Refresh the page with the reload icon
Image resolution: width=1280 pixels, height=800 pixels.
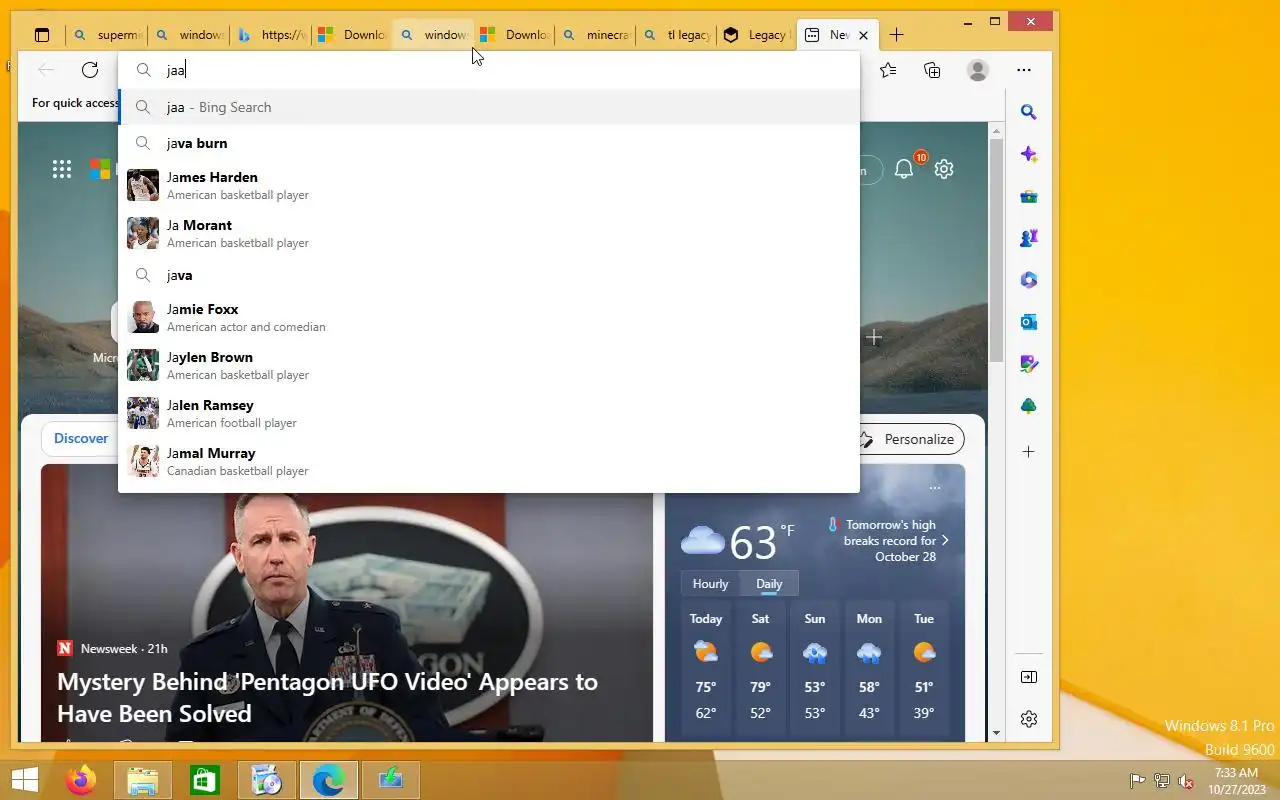90,70
